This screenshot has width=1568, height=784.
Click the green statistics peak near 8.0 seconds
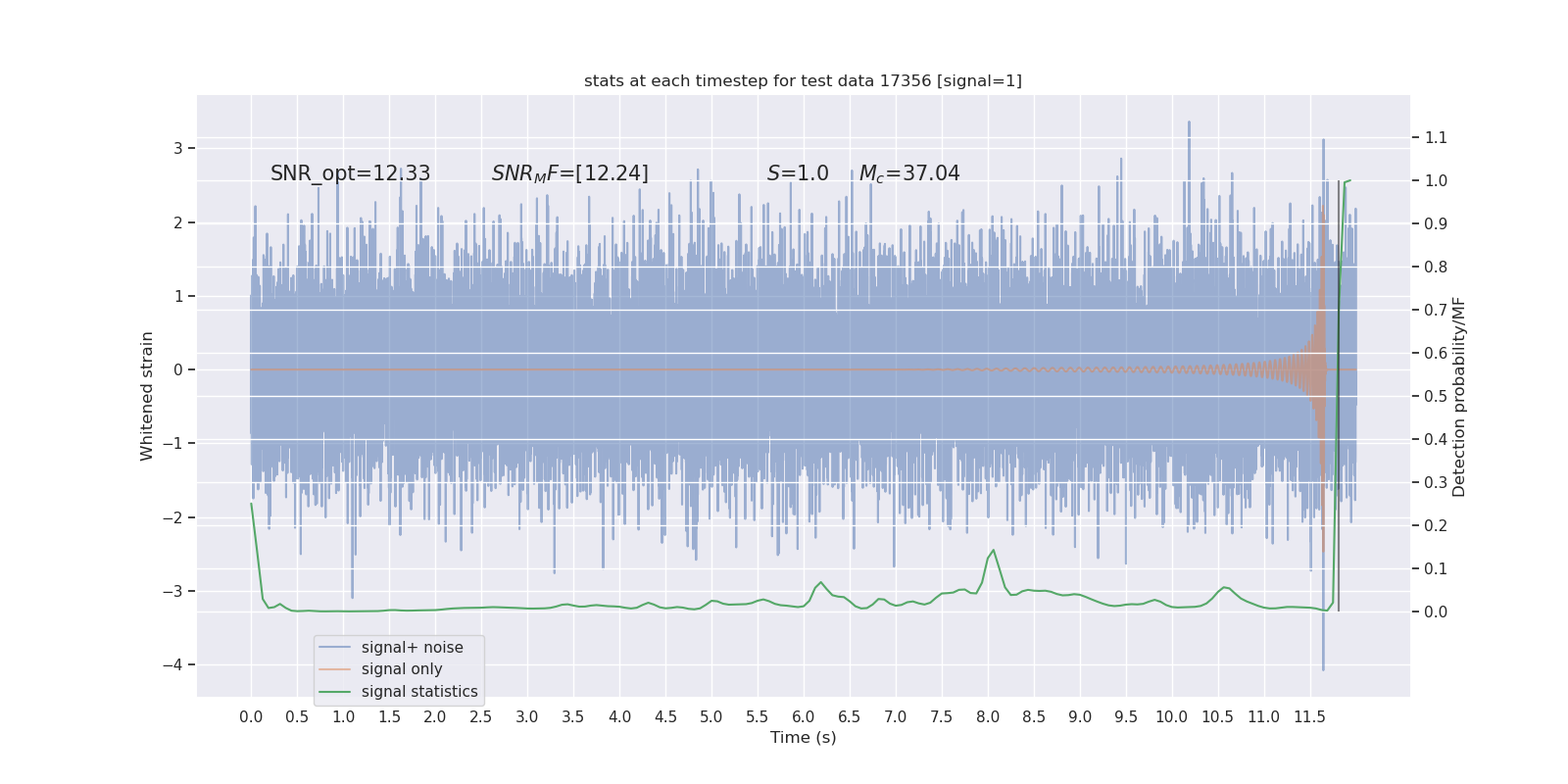993,551
